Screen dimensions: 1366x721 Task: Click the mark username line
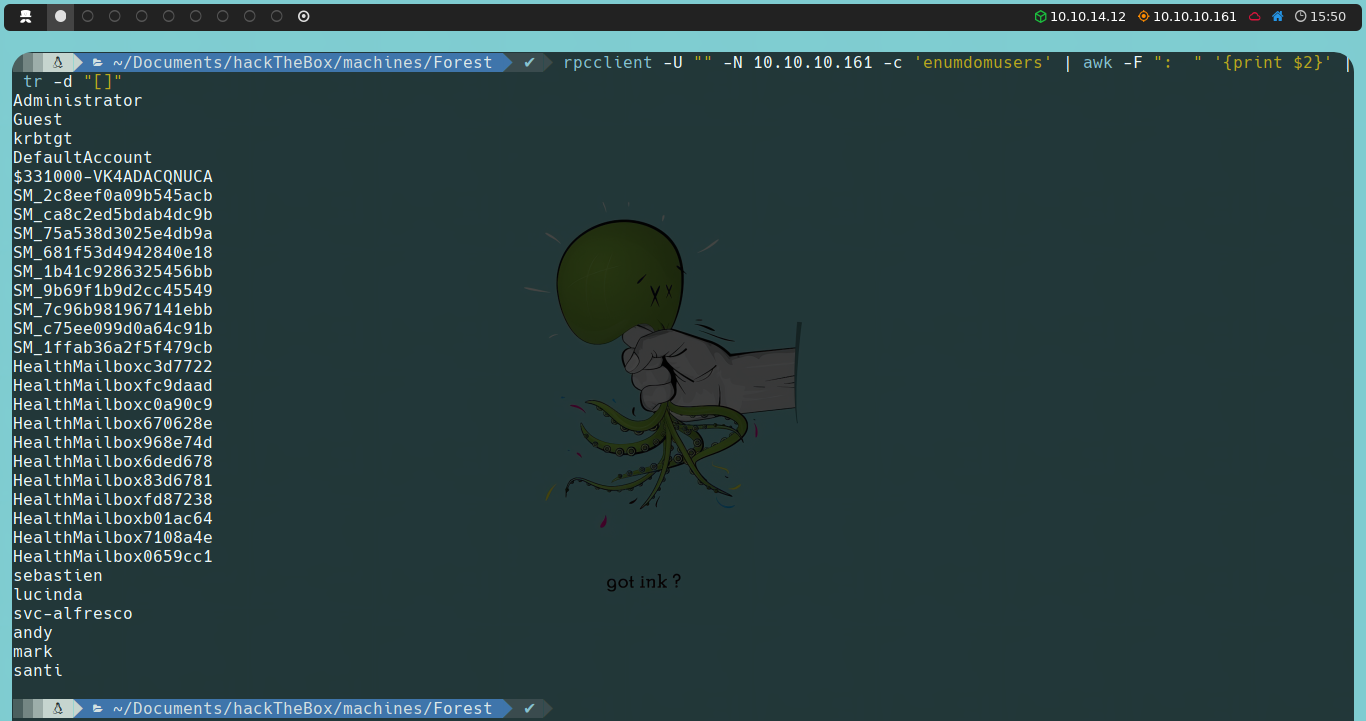(x=33, y=651)
